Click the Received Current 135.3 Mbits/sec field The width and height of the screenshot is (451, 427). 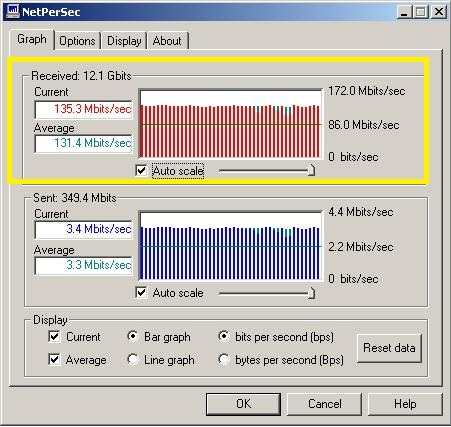pyautogui.click(x=83, y=109)
